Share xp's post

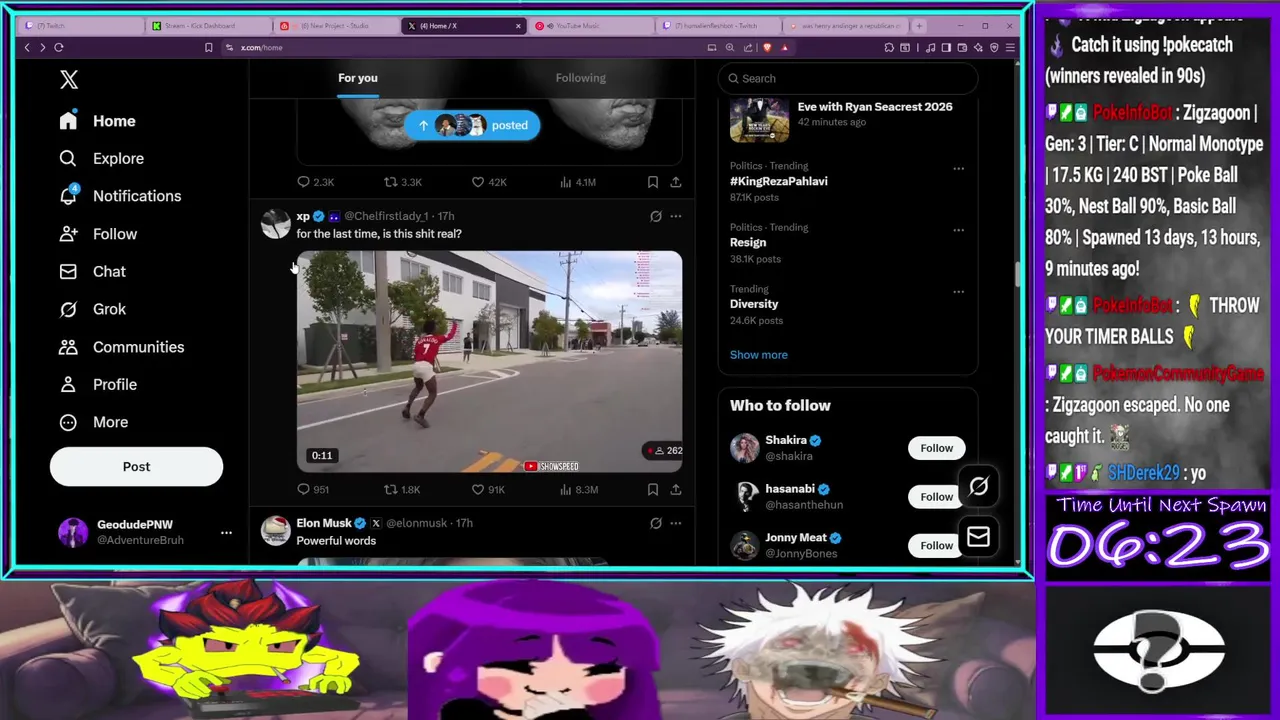(676, 489)
